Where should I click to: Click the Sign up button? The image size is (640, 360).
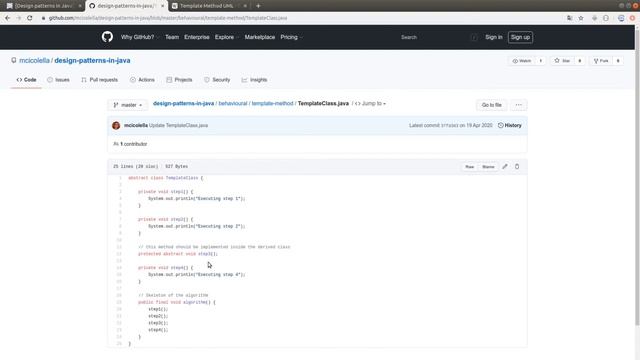tap(520, 37)
